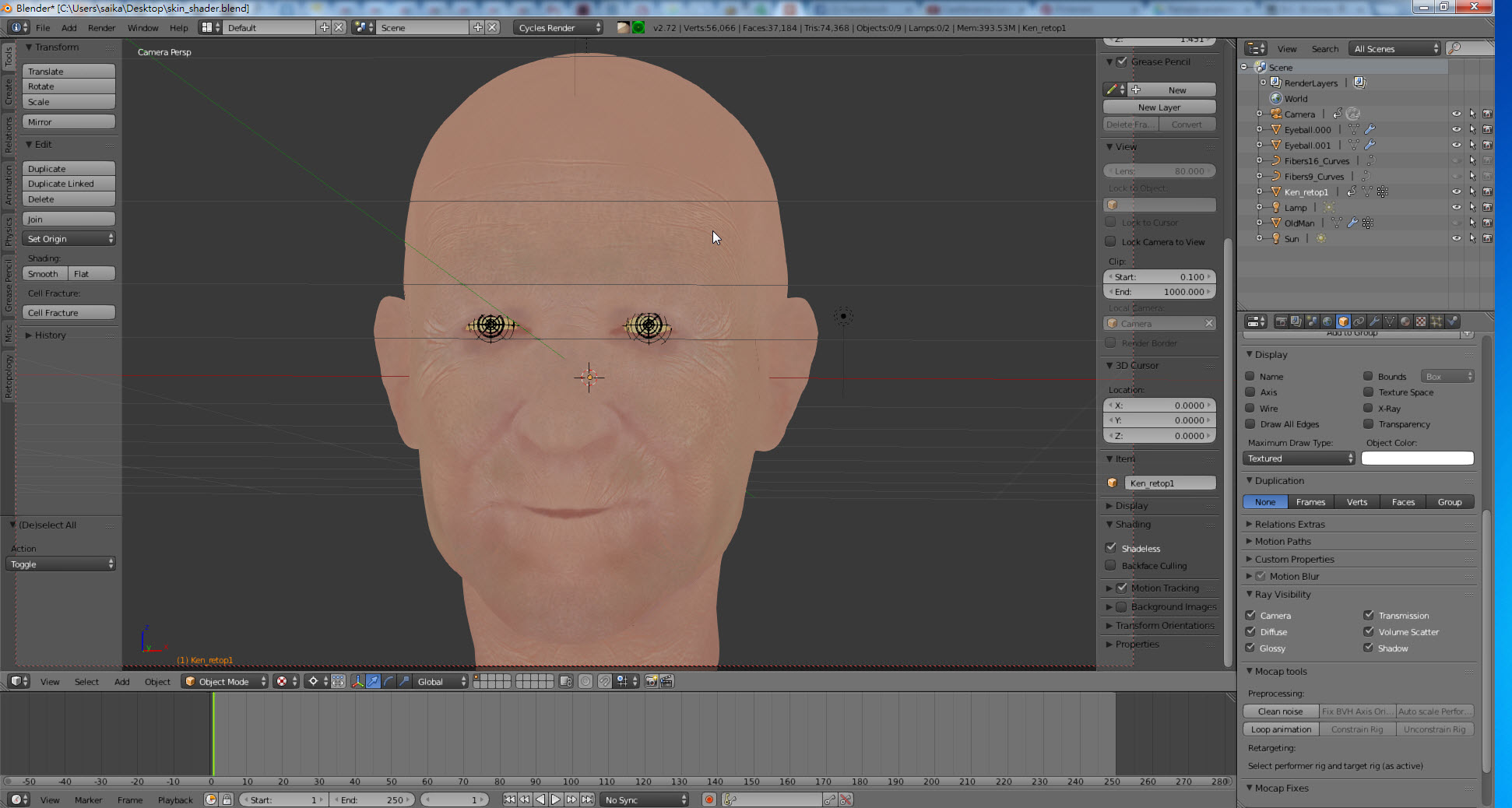Hide the Camera object using eye icon
The image size is (1512, 808).
pyautogui.click(x=1456, y=114)
